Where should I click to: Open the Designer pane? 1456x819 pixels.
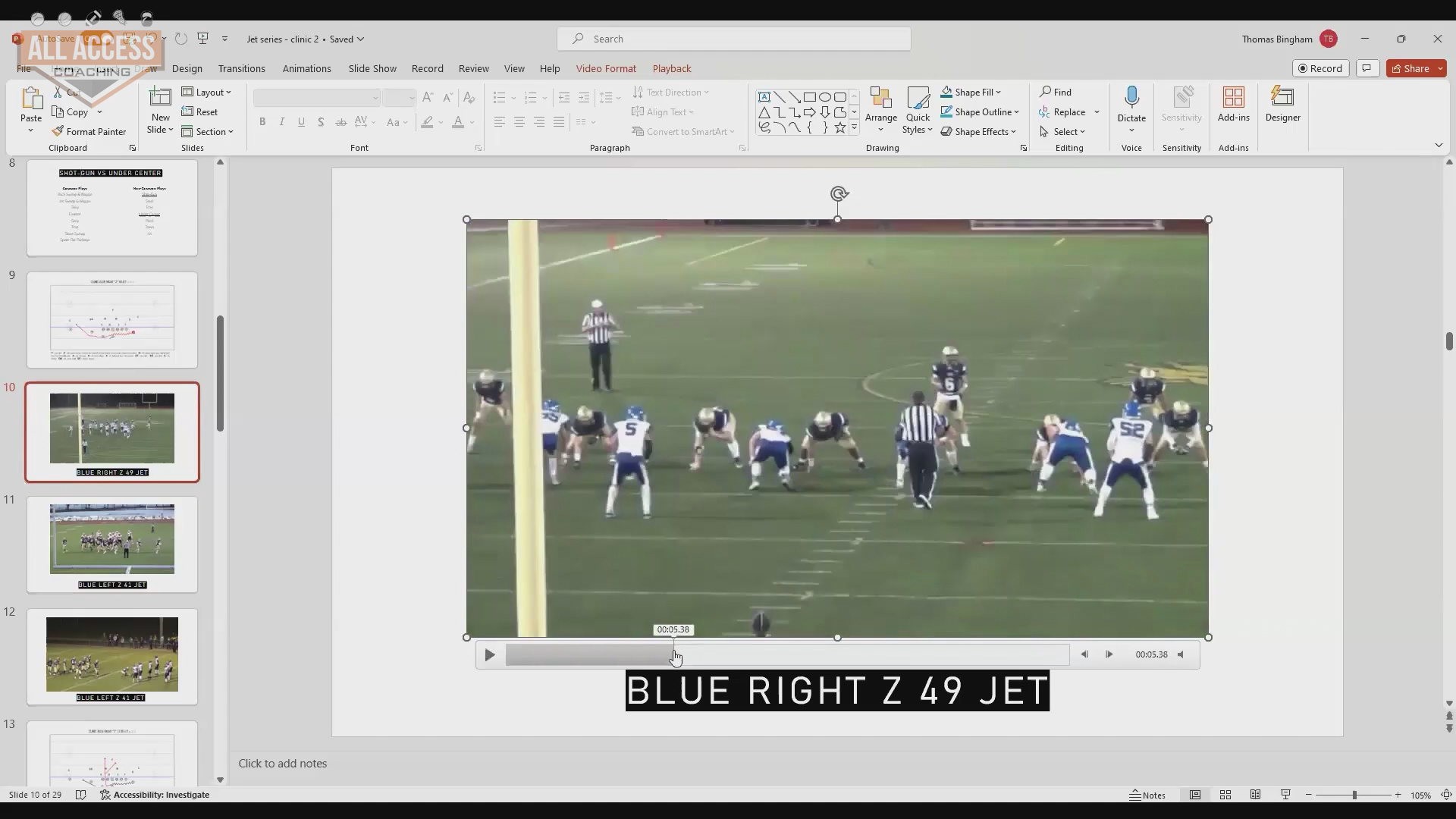click(x=1282, y=104)
